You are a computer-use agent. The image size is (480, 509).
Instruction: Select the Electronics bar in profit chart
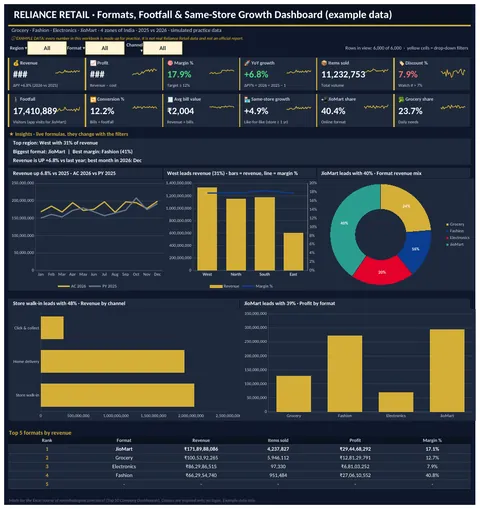click(396, 402)
